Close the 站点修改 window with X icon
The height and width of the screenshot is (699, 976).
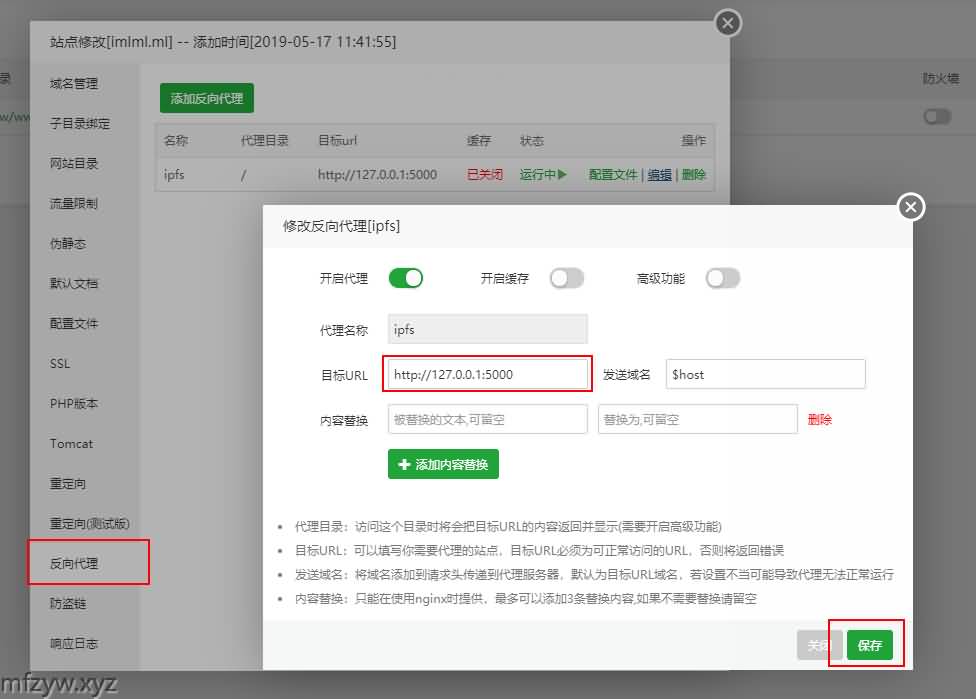pos(728,22)
